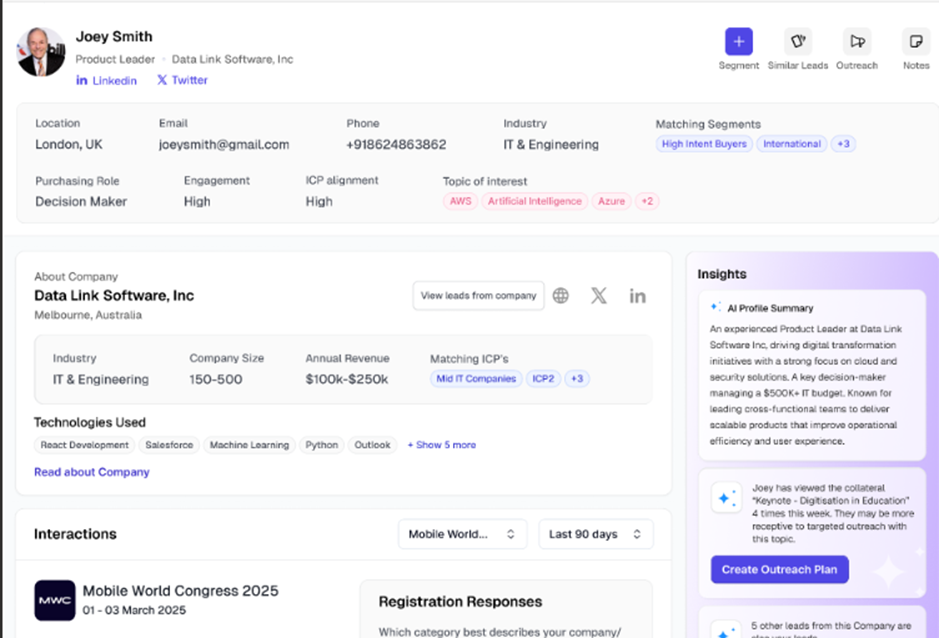Click Joey Smith's profile photo
939x638 pixels.
[42, 52]
